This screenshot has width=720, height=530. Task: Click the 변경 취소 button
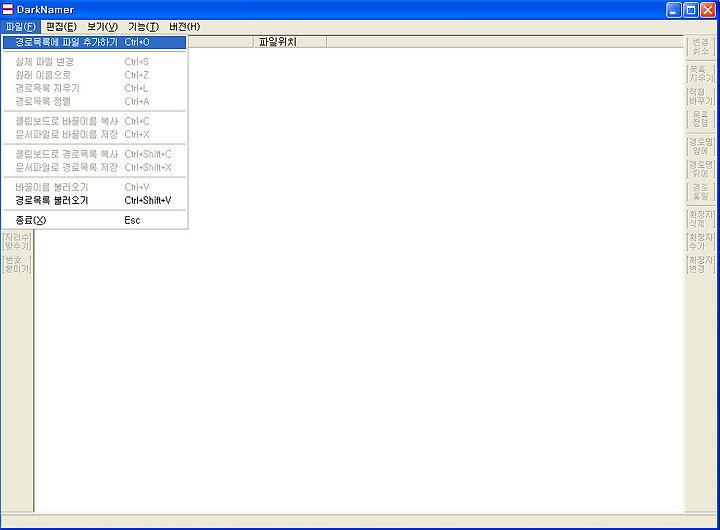(x=700, y=47)
